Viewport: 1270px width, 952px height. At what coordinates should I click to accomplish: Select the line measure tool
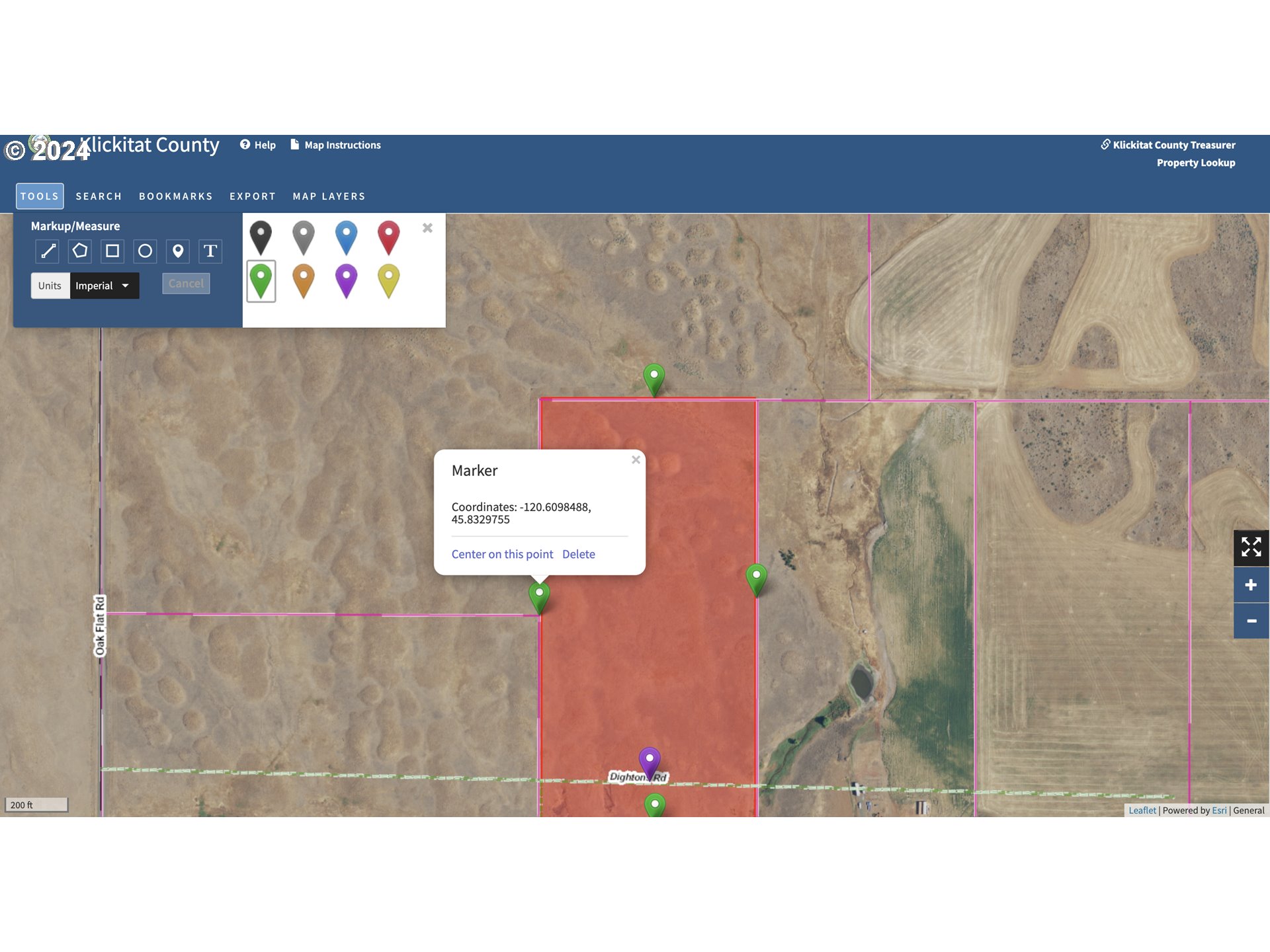tap(48, 251)
